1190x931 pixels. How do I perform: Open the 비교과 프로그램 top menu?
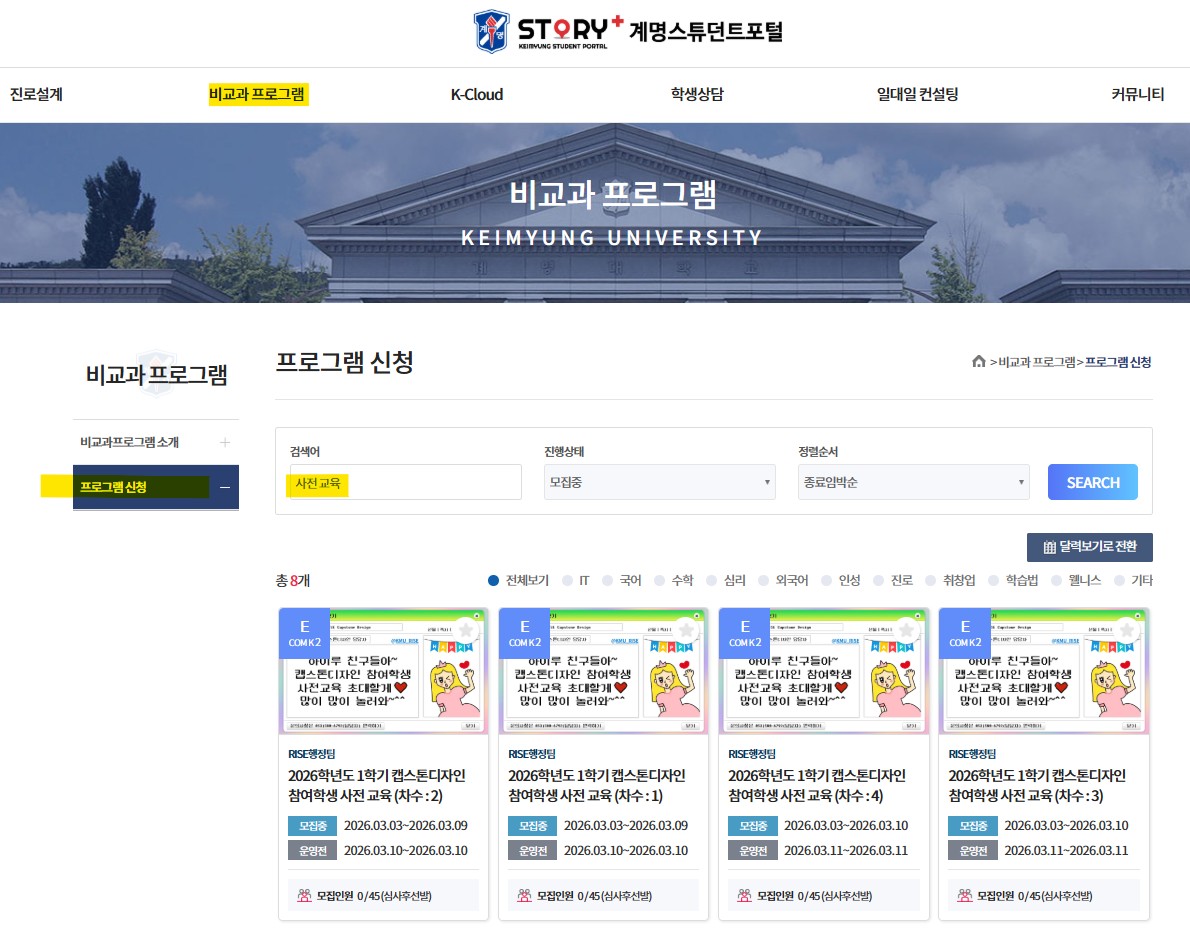pos(257,95)
